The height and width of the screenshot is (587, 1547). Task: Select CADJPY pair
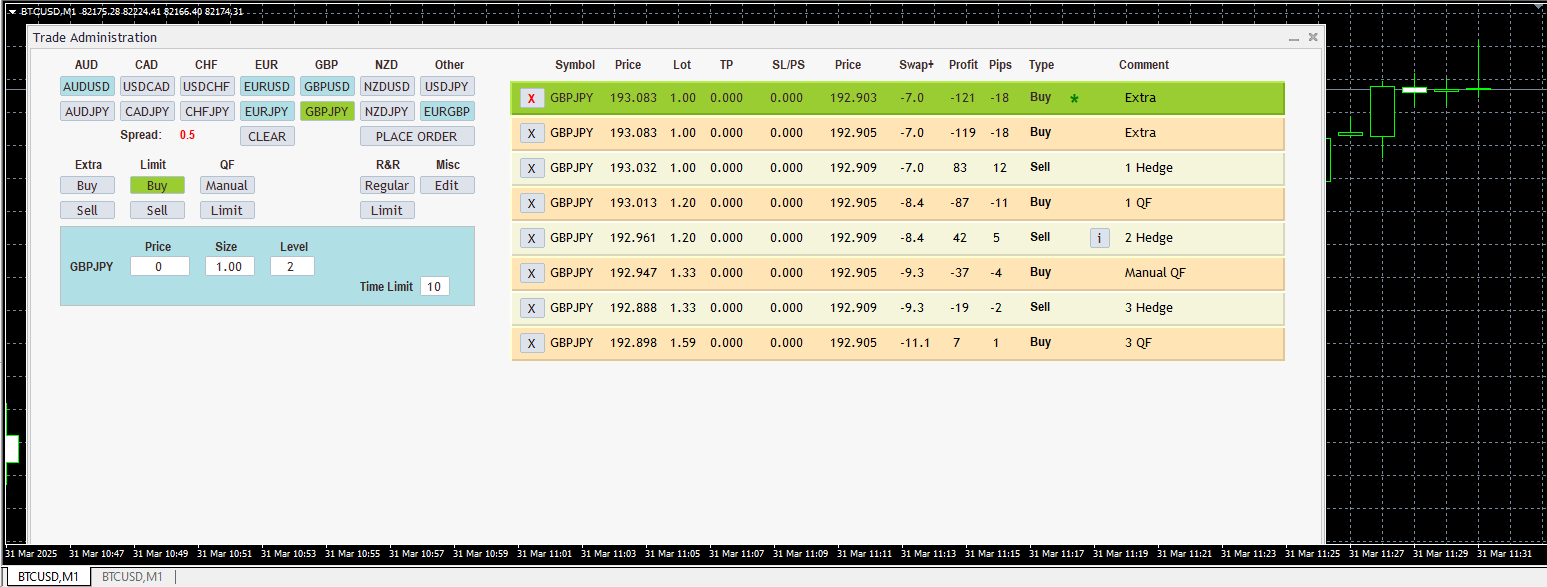pos(147,112)
